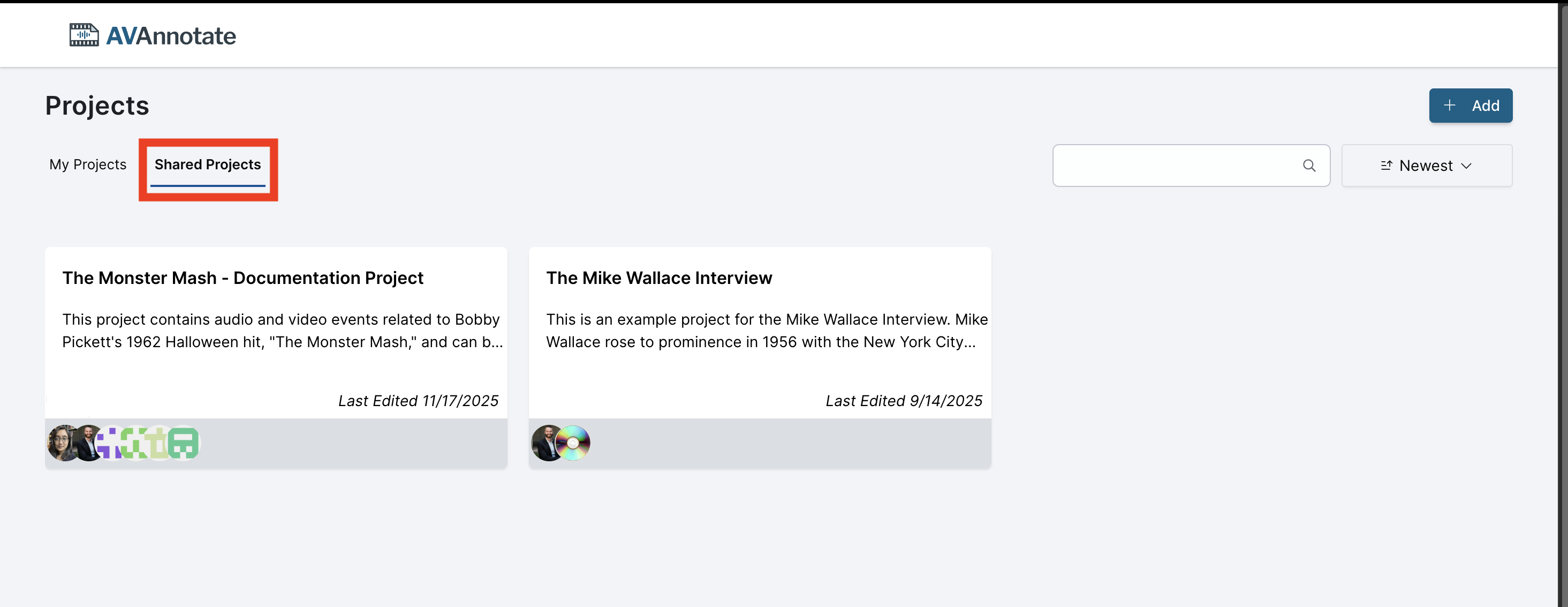This screenshot has width=1568, height=607.
Task: Expand the chevron arrow next to Newest
Action: point(1466,166)
